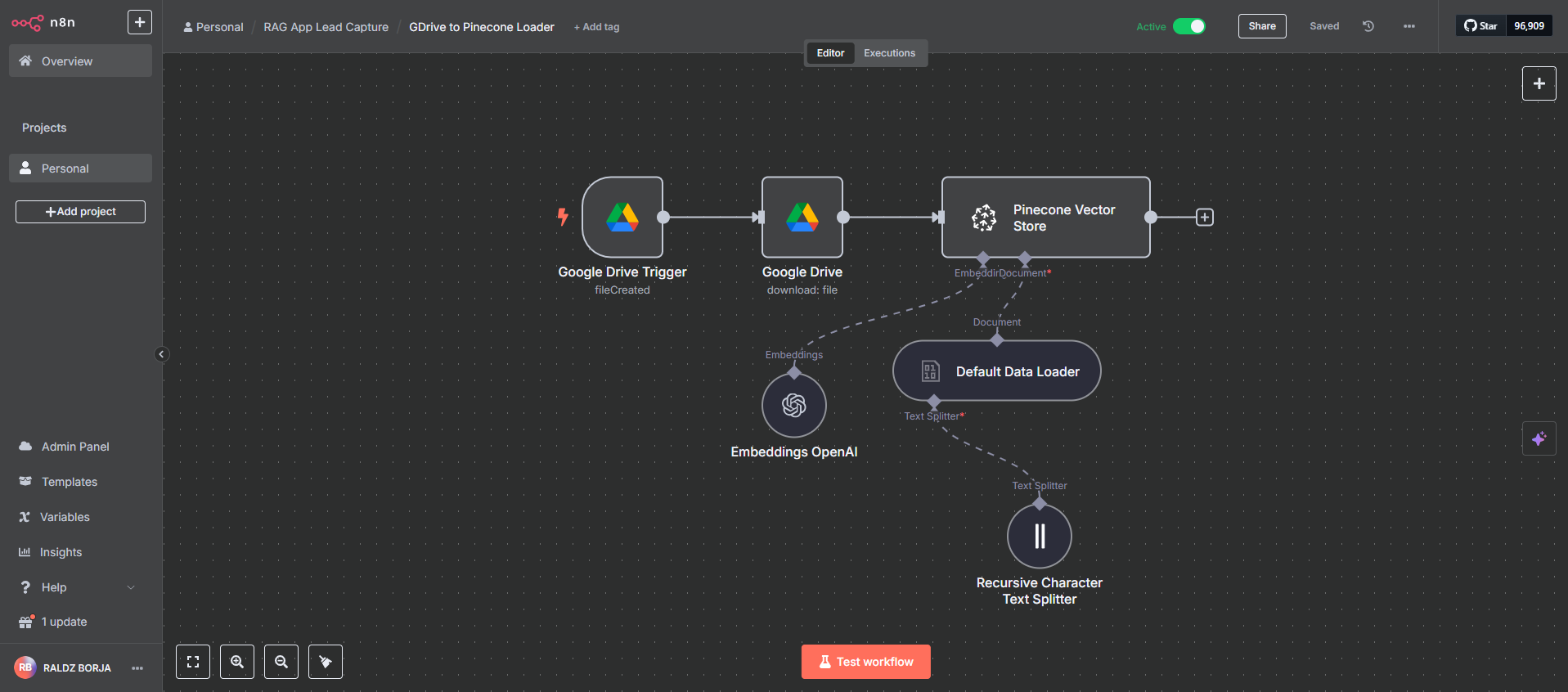Click the plus button beside n8n logo
Screen dimensions: 1568x692
[140, 22]
